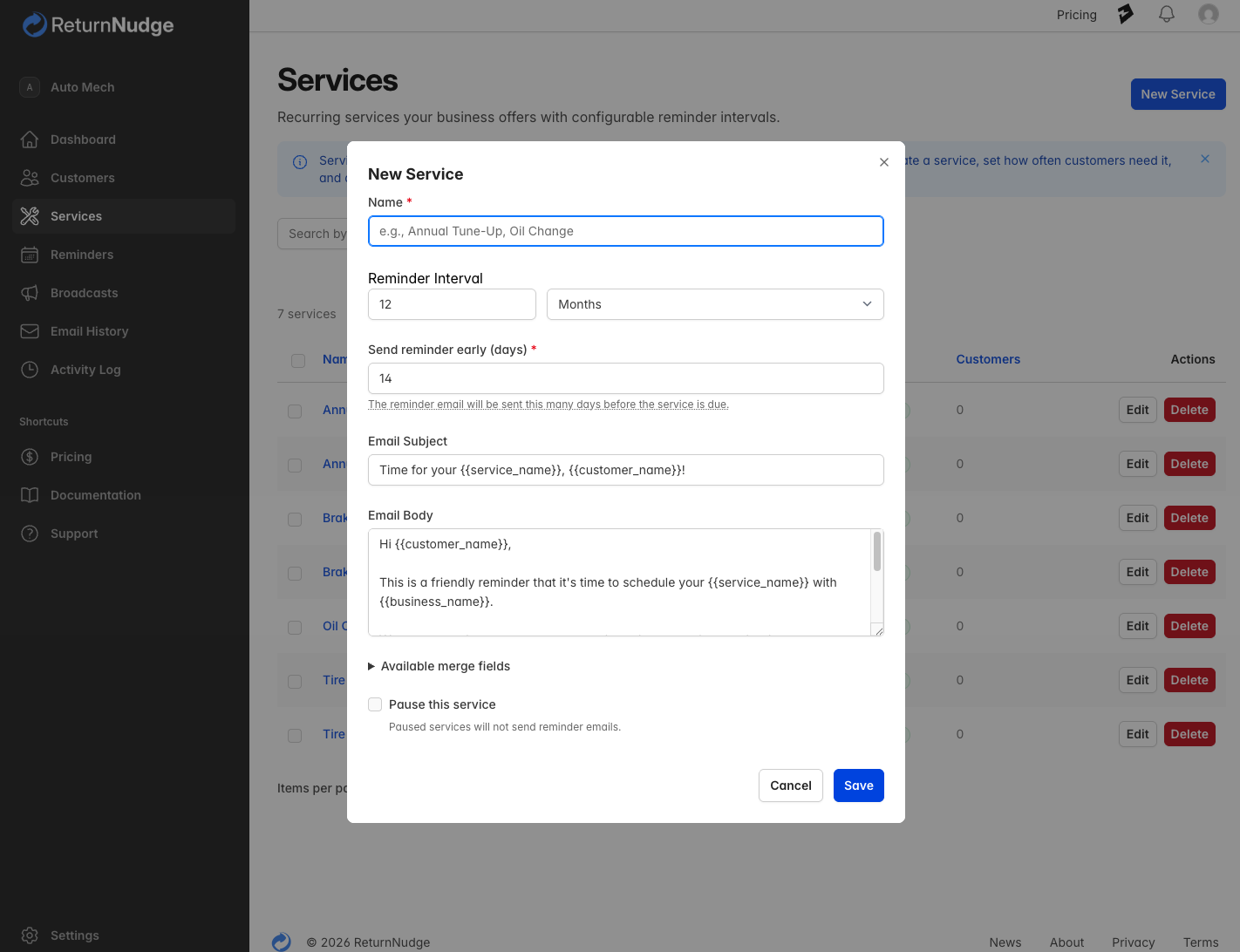1240x952 pixels.
Task: Open the Dashboard via its home icon
Action: [x=30, y=139]
